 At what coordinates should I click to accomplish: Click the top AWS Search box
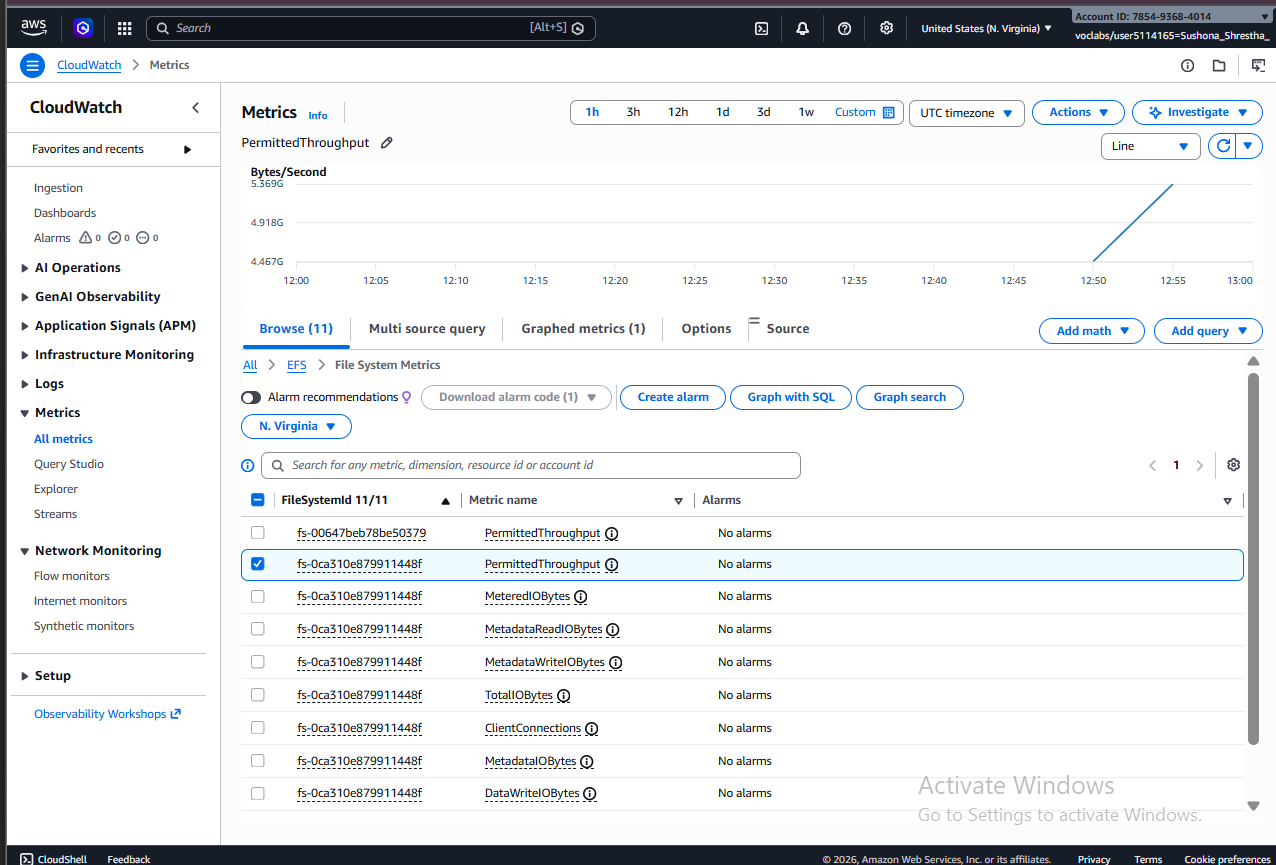tap(371, 28)
